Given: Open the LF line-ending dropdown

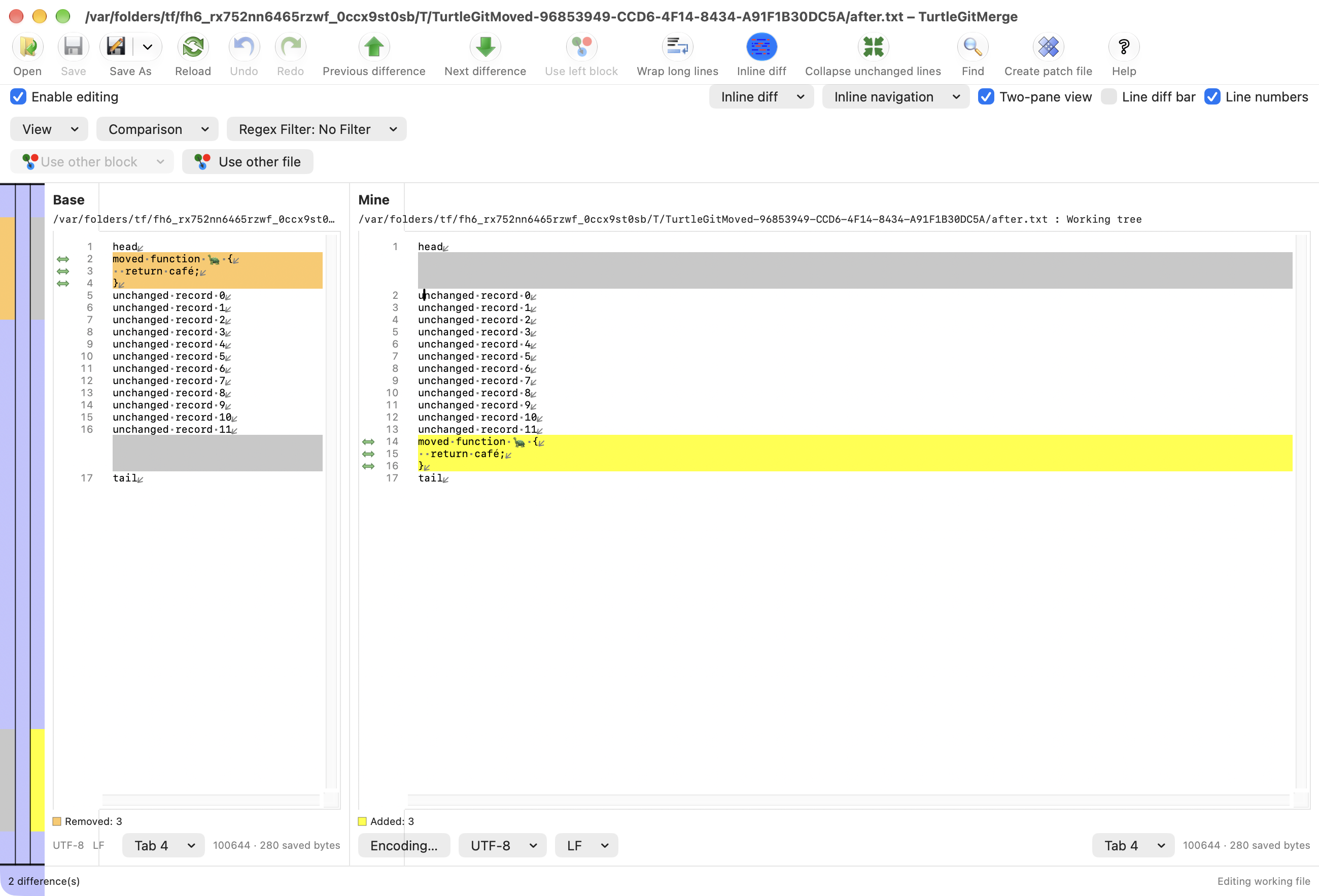Looking at the screenshot, I should click(586, 845).
